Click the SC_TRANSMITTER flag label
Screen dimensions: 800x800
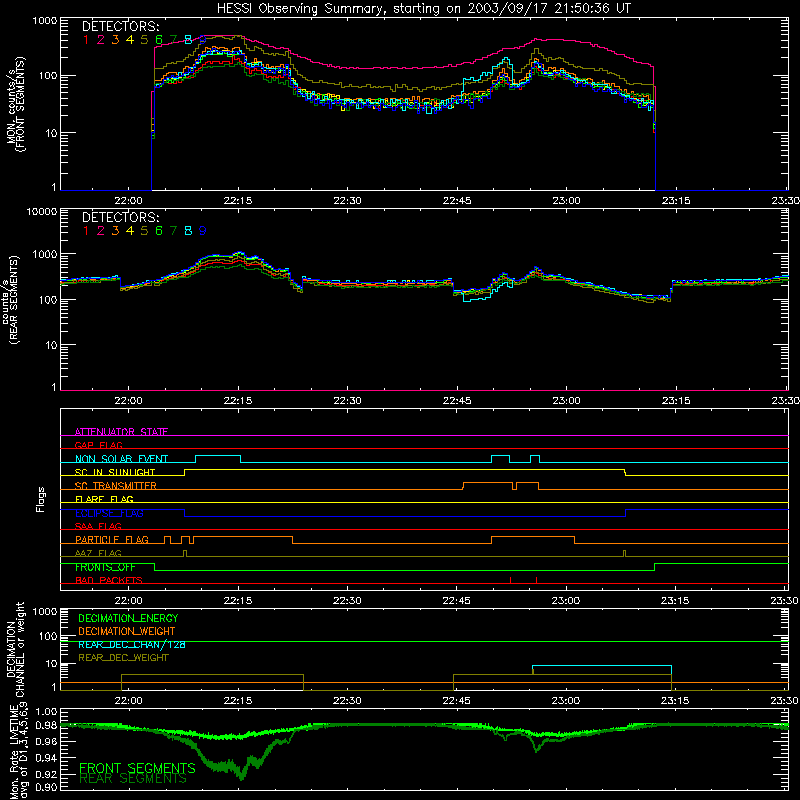coord(116,485)
